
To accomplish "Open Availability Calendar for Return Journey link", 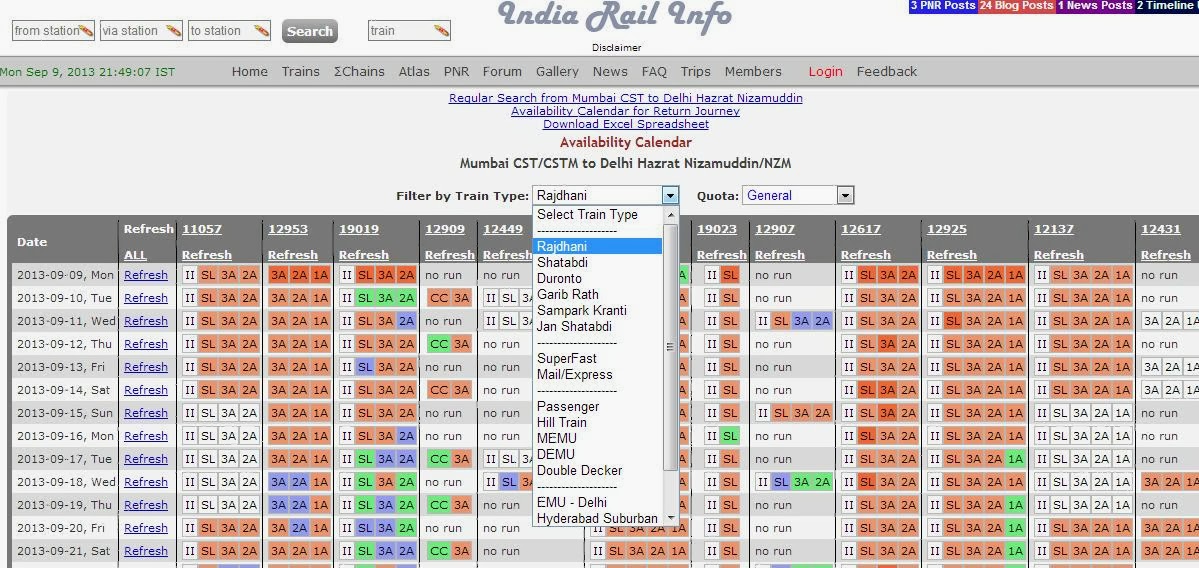I will tap(625, 111).
